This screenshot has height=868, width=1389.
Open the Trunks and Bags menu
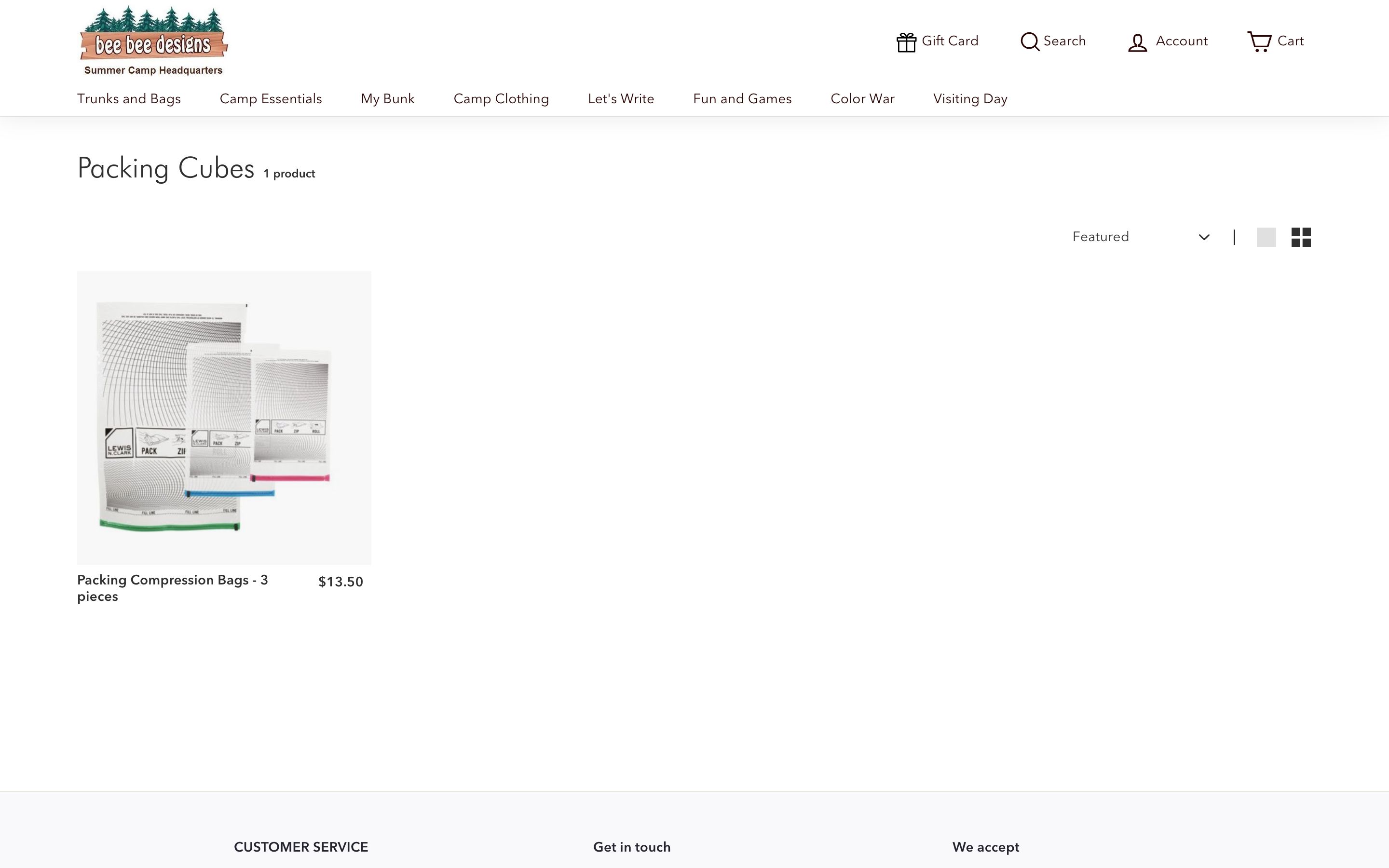click(129, 98)
